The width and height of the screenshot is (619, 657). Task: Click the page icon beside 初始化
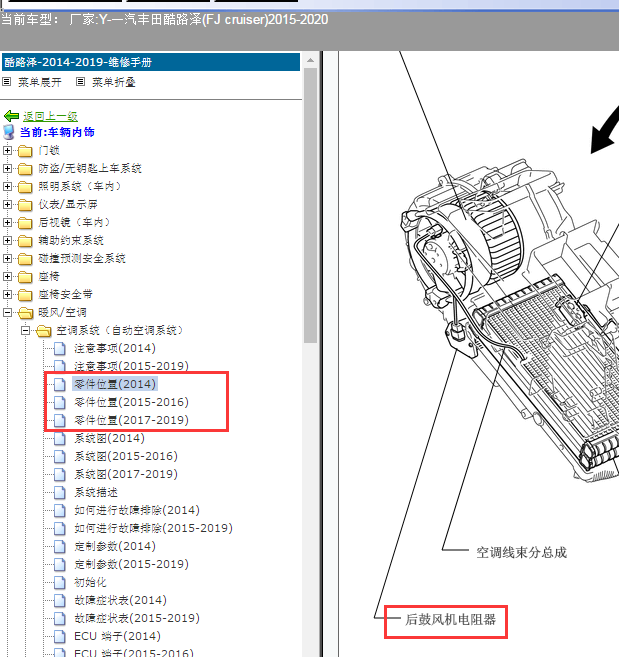[x=60, y=582]
